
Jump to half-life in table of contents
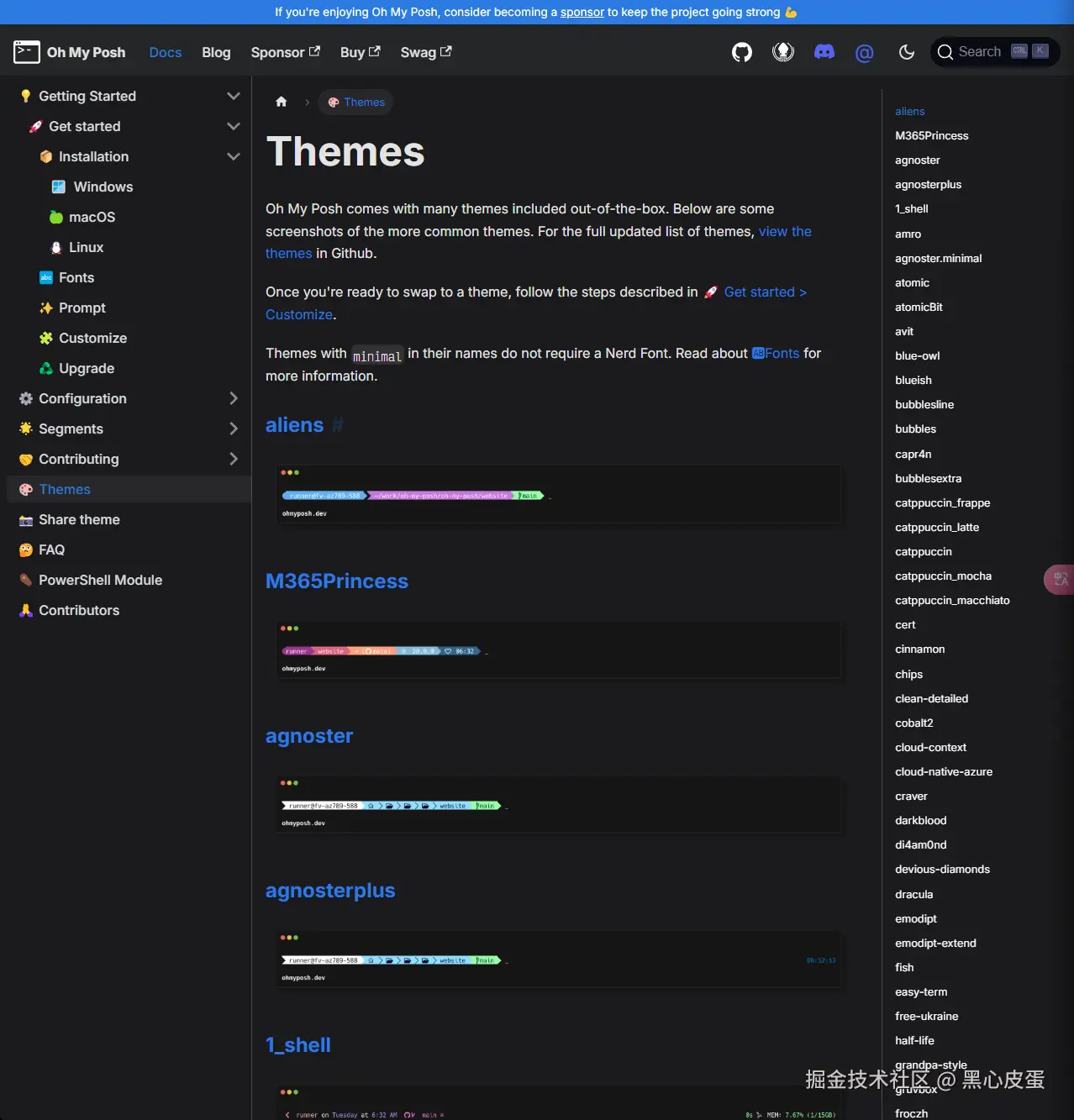pos(914,1040)
